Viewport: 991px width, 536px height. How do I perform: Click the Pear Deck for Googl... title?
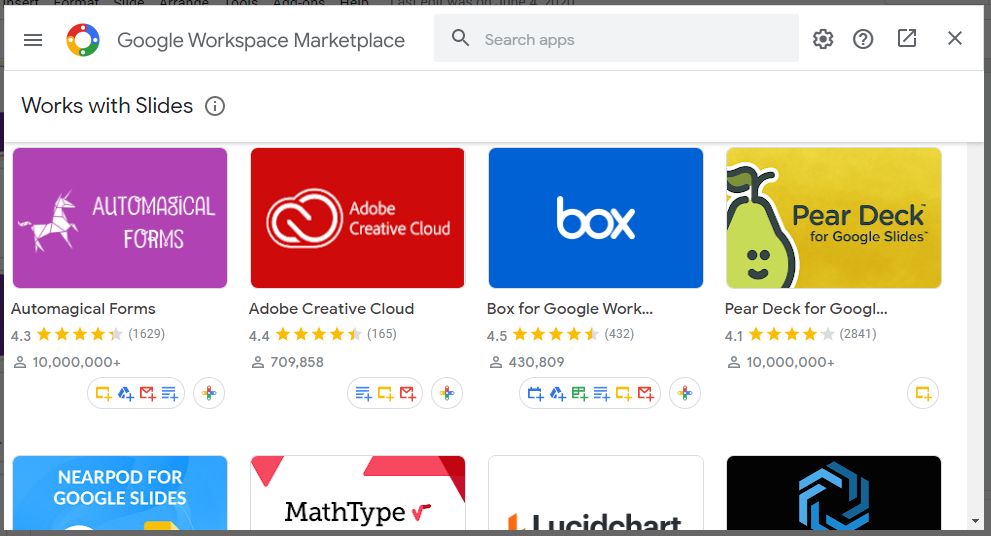tap(806, 308)
